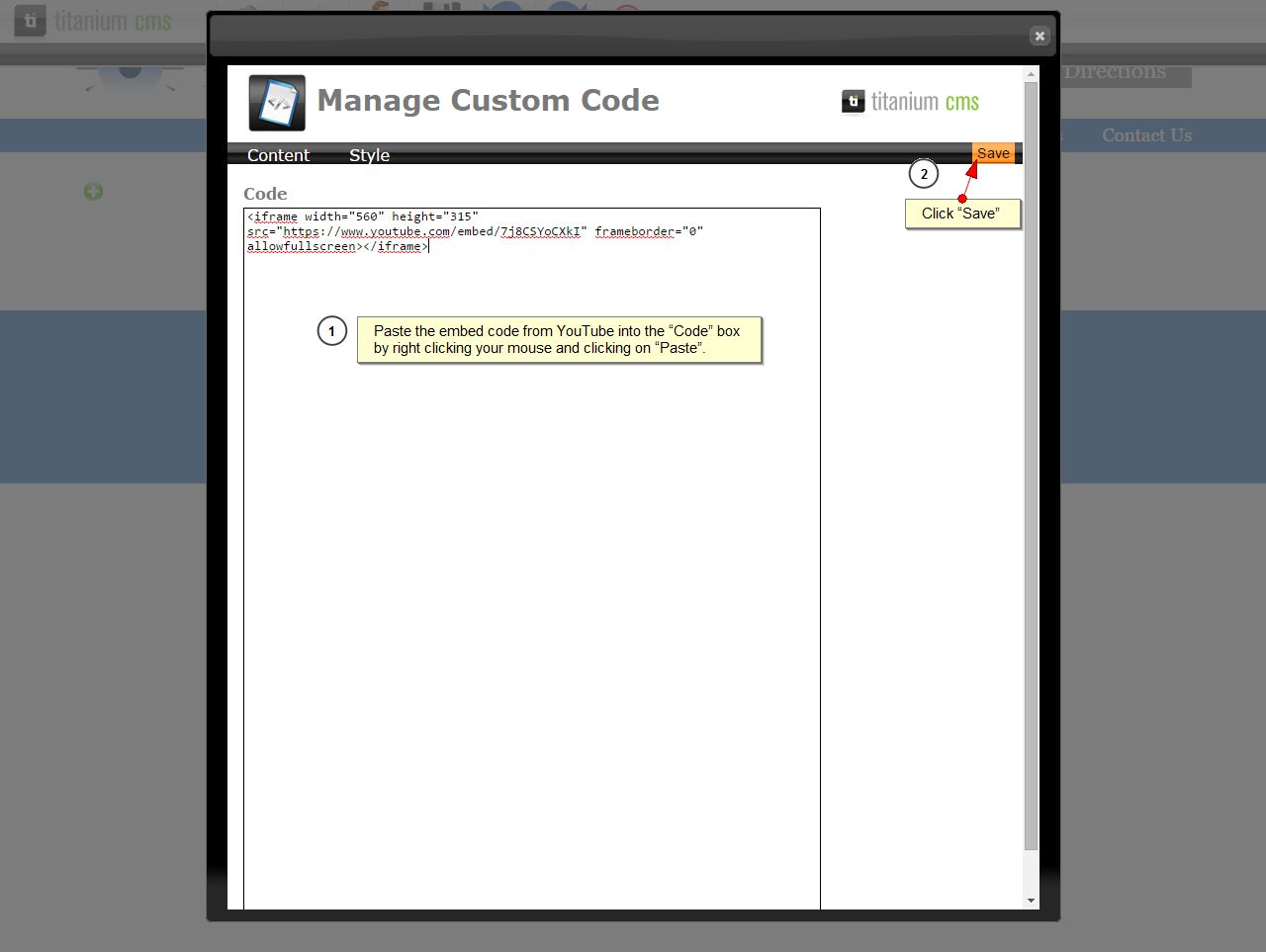Switch to the Content tab
1266x952 pixels.
pos(278,155)
